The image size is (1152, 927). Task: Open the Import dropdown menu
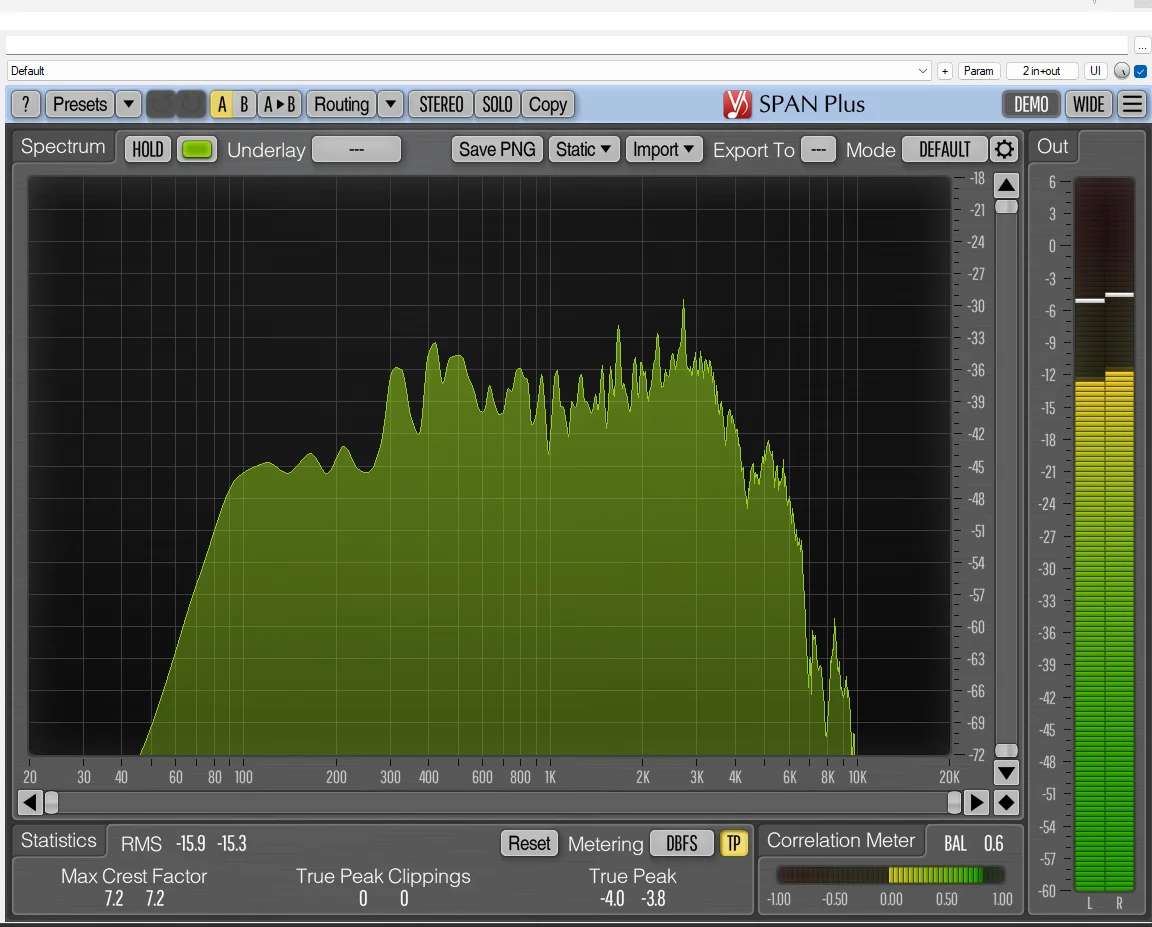click(x=664, y=150)
